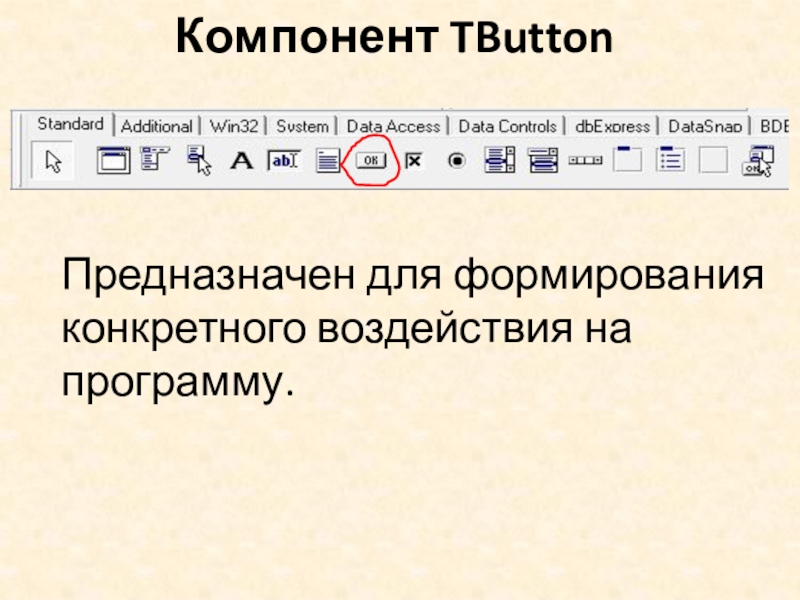
Task: Click the heading "Компонент TButton"
Action: coord(394,36)
